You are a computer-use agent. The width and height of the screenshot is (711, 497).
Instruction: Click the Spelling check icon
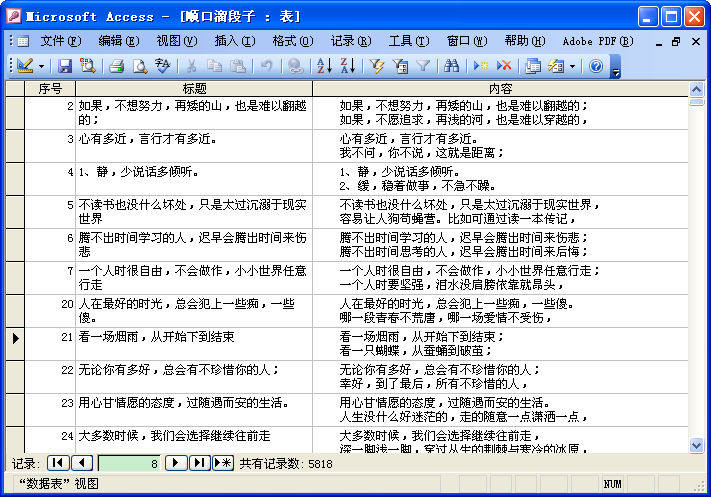162,66
